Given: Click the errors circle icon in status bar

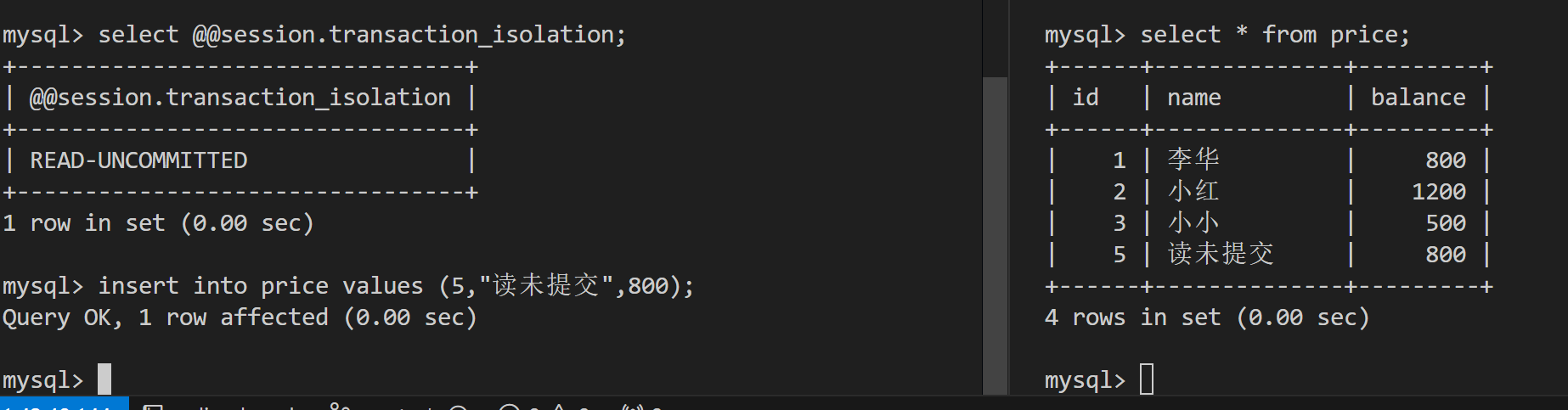Looking at the screenshot, I should (509, 407).
